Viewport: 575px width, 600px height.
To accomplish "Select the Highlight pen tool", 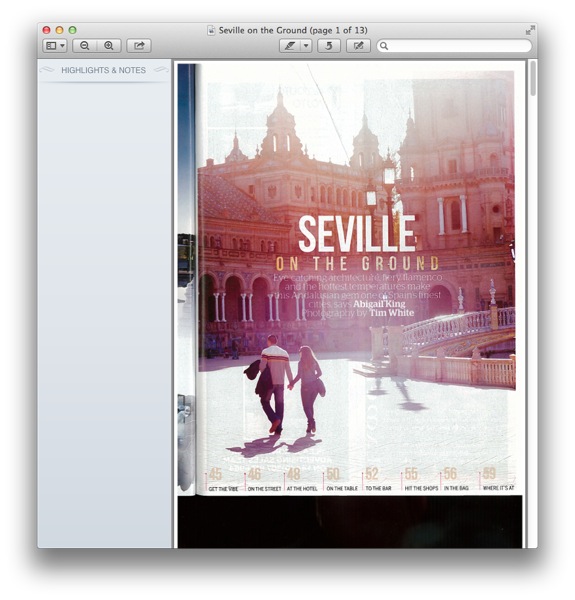I will [290, 46].
